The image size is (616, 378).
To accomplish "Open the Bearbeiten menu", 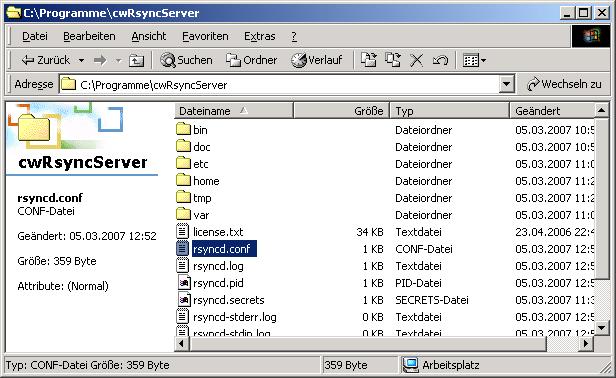I will pyautogui.click(x=89, y=37).
